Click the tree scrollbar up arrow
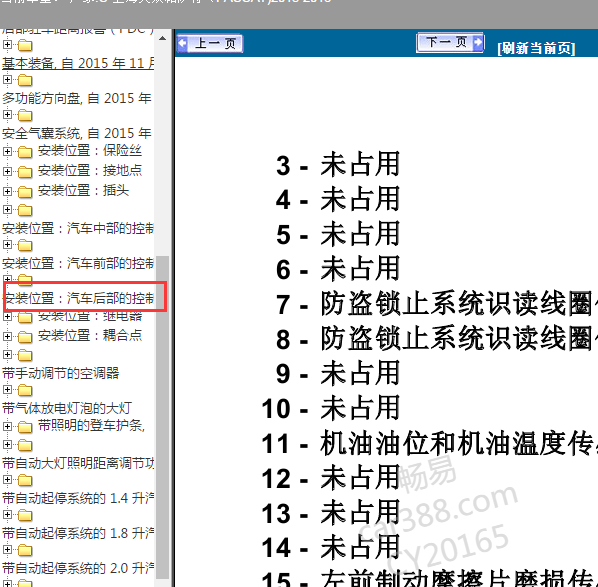The width and height of the screenshot is (598, 587). click(162, 39)
